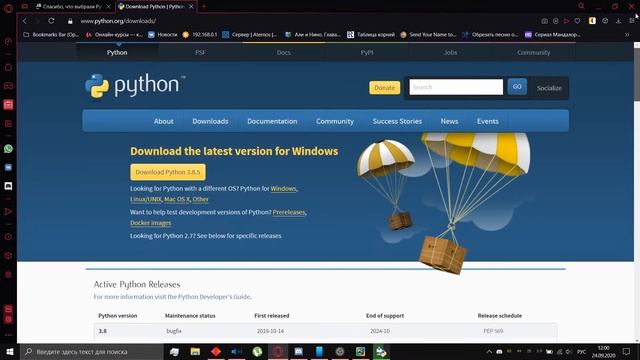This screenshot has height=360, width=640.
Task: Open the action center notification icon
Action: pos(626,351)
